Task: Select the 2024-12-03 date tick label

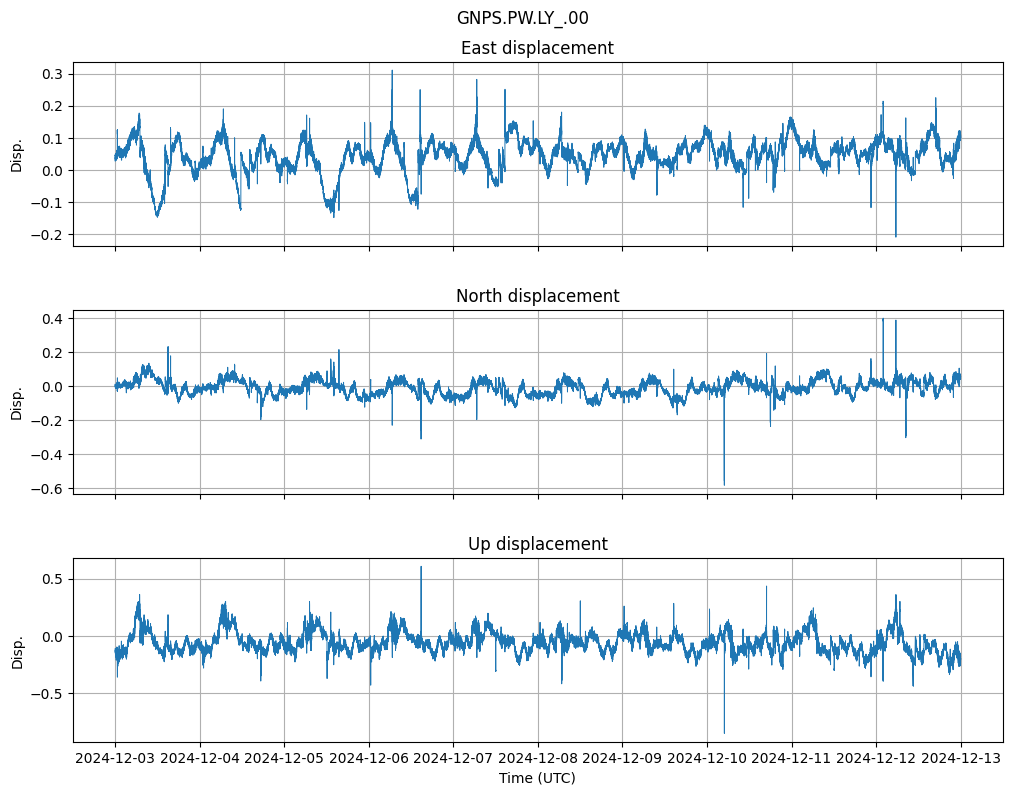Action: tap(115, 759)
